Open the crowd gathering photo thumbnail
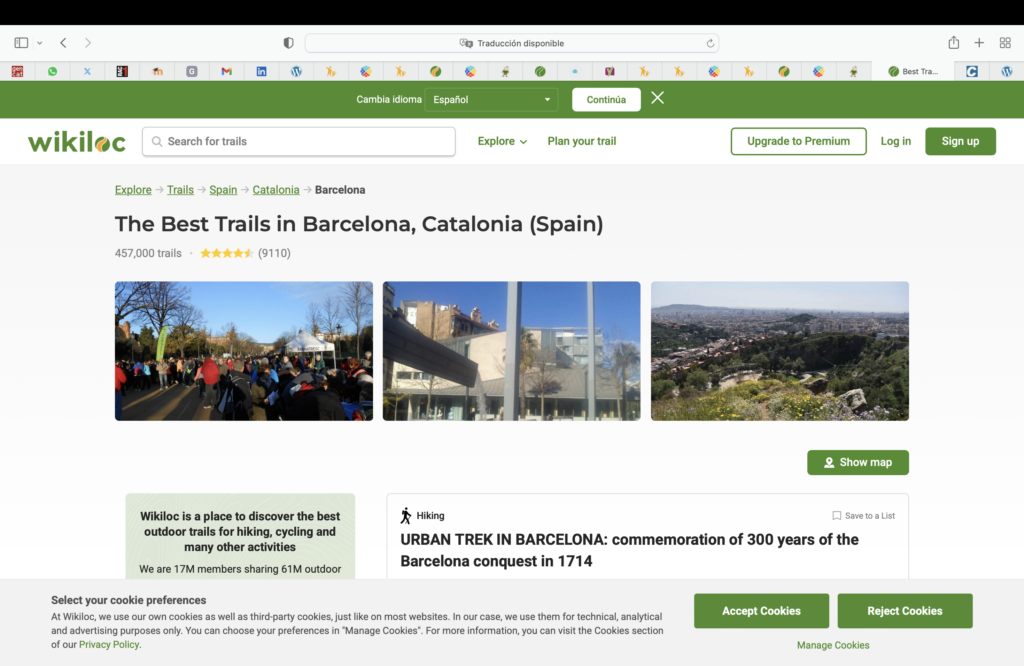Screen dimensions: 1024x666 (x=244, y=351)
